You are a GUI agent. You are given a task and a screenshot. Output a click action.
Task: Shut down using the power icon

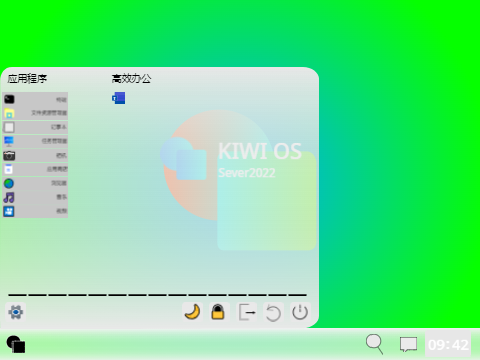pyautogui.click(x=300, y=312)
